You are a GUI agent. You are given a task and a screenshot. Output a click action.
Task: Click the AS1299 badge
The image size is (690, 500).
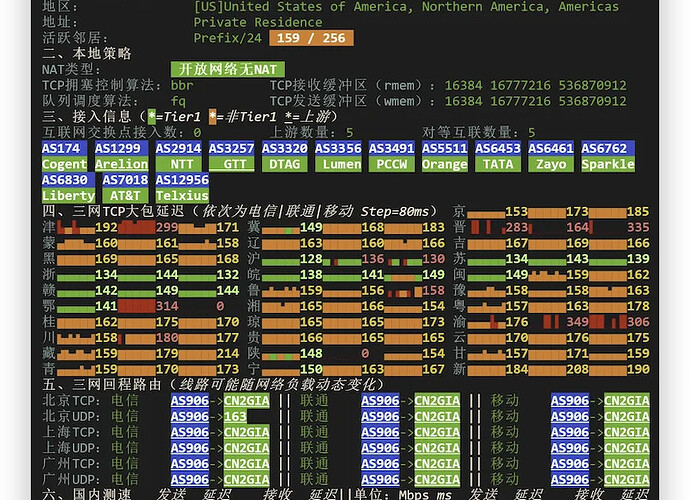pyautogui.click(x=121, y=148)
